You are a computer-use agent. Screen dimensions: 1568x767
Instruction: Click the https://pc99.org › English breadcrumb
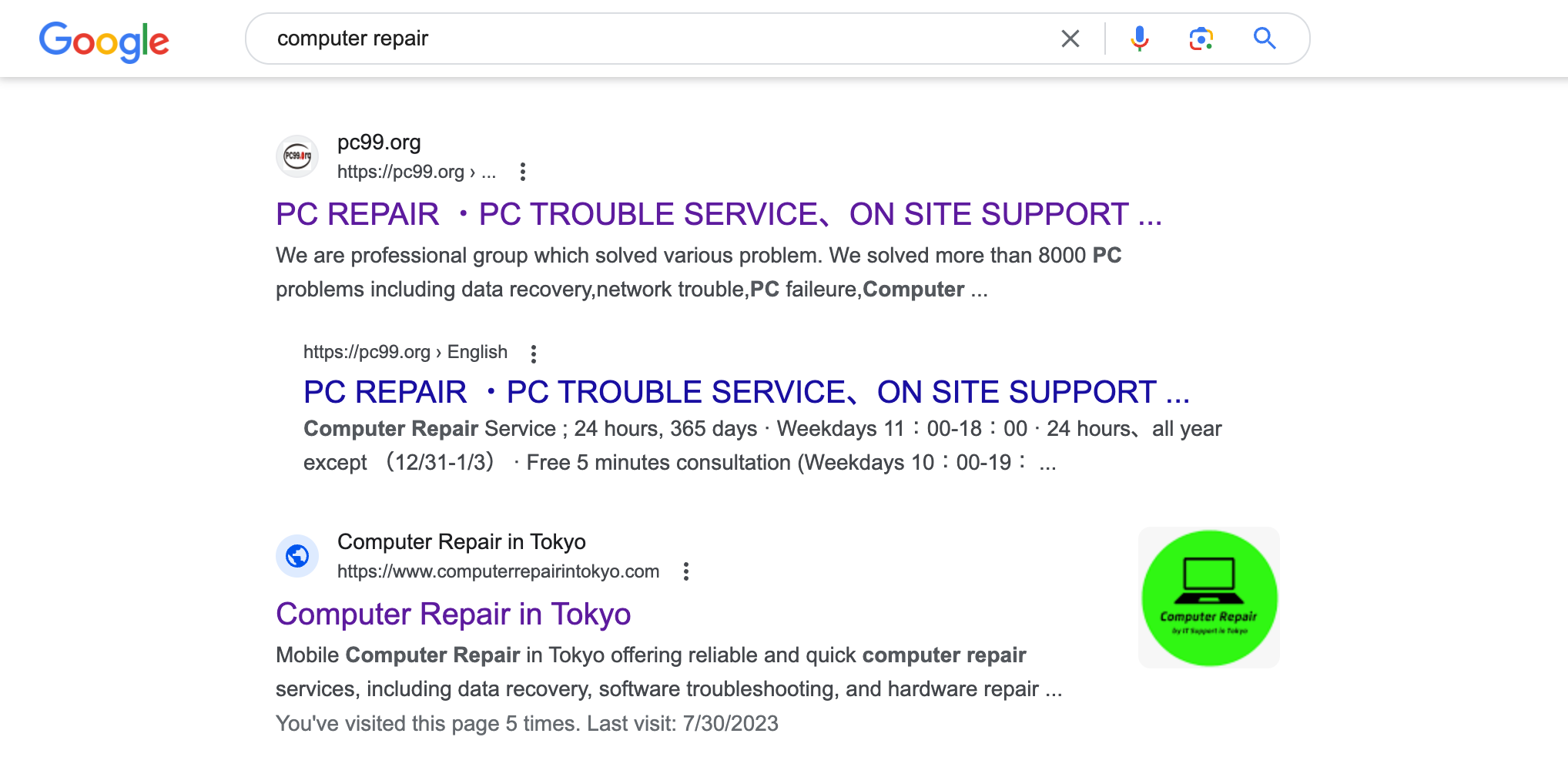pos(405,352)
